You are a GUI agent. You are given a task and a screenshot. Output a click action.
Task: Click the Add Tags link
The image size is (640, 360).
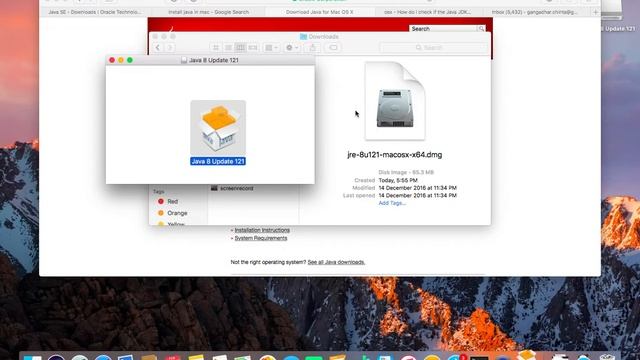pyautogui.click(x=392, y=203)
